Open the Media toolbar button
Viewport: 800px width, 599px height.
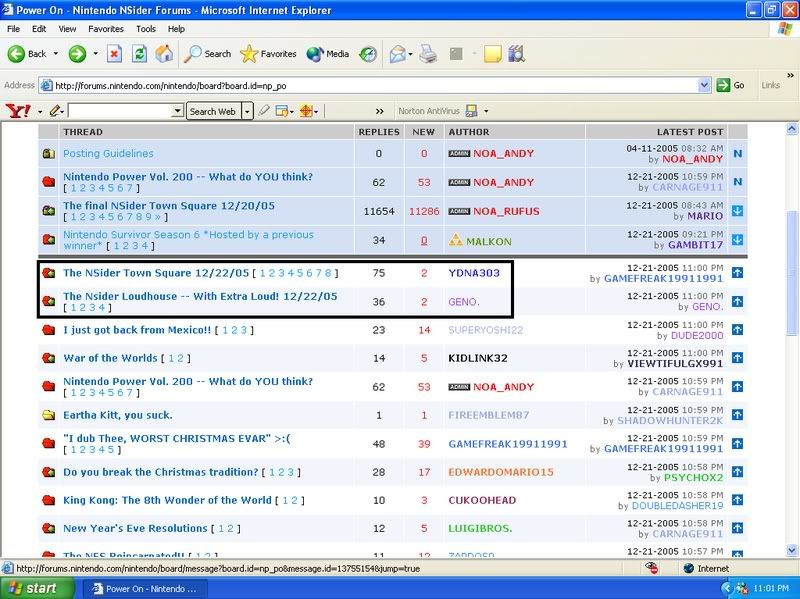point(328,54)
